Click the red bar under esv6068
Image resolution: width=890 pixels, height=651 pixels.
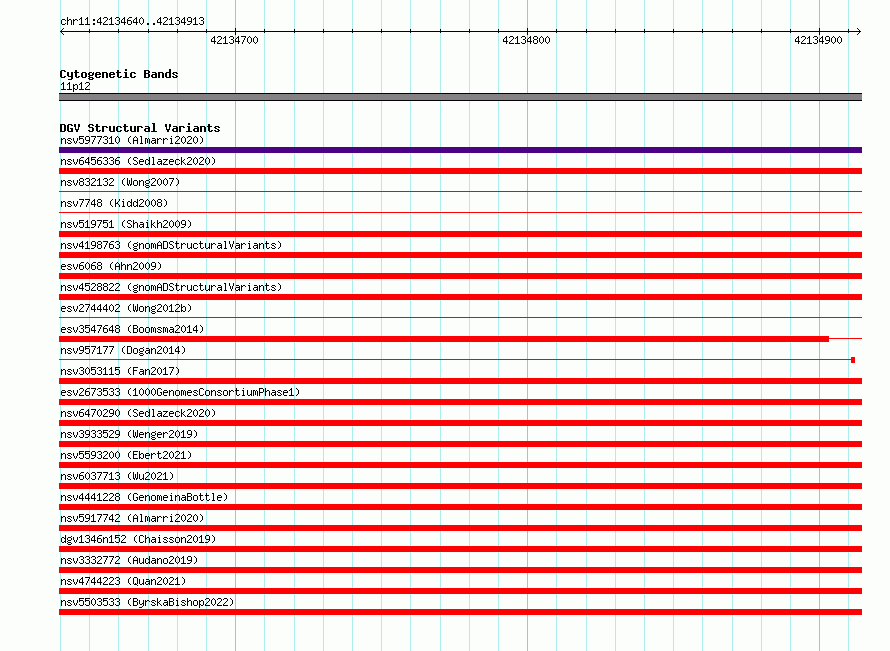tap(460, 276)
